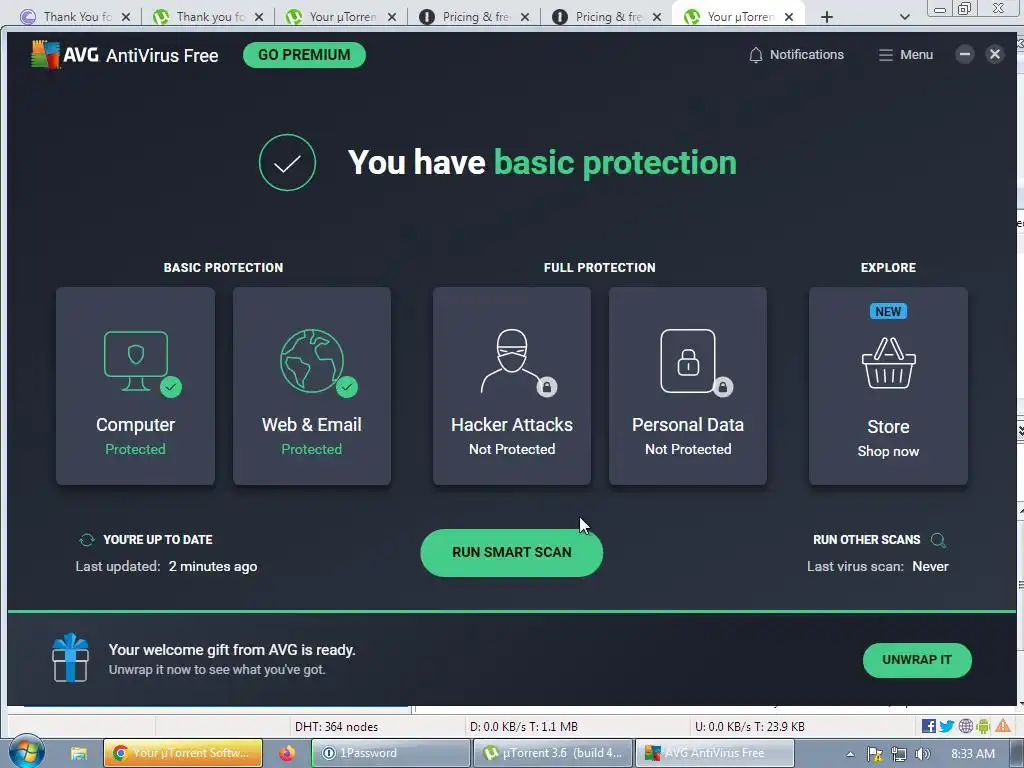
Task: Click 'DHT: 364 nodes' in uTorrent status bar
Action: click(x=336, y=726)
